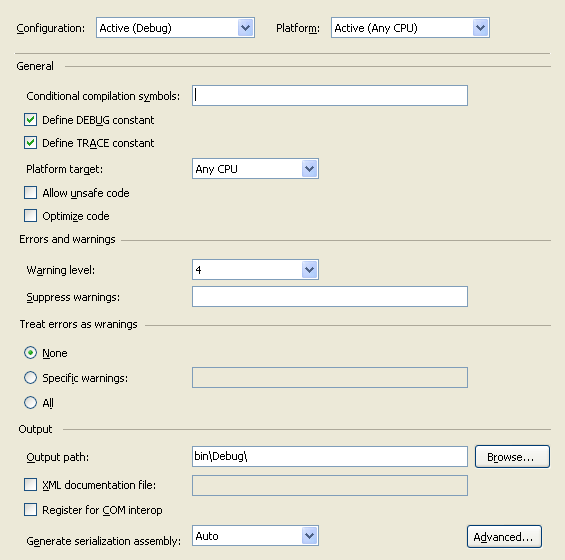Select the Specific warnings radio option
This screenshot has height=560, width=565.
(31, 378)
